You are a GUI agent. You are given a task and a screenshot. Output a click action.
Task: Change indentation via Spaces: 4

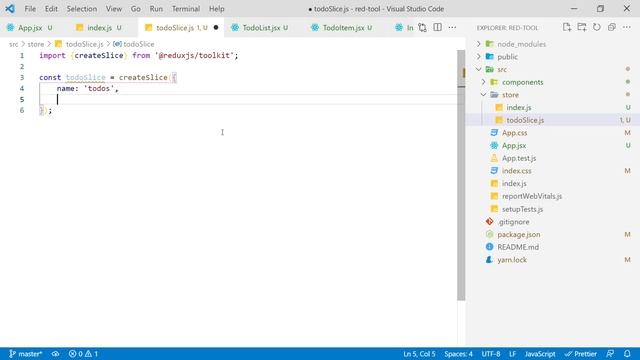[x=458, y=354]
